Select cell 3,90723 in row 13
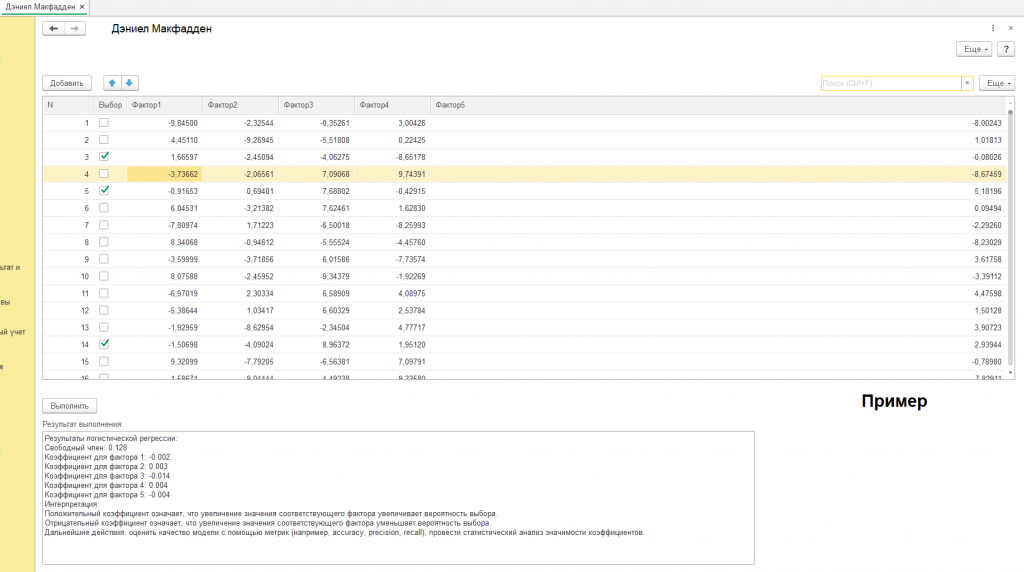The width and height of the screenshot is (1024, 572). (x=718, y=327)
